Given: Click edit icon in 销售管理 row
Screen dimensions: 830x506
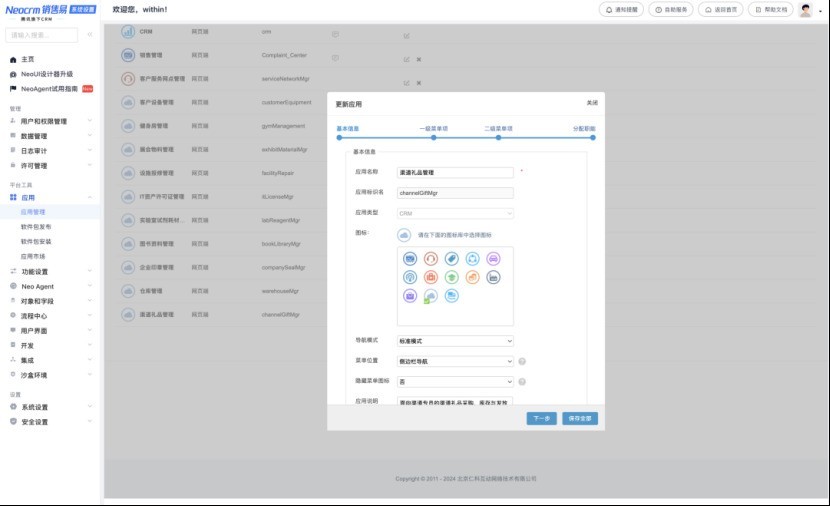Looking at the screenshot, I should coord(407,60).
